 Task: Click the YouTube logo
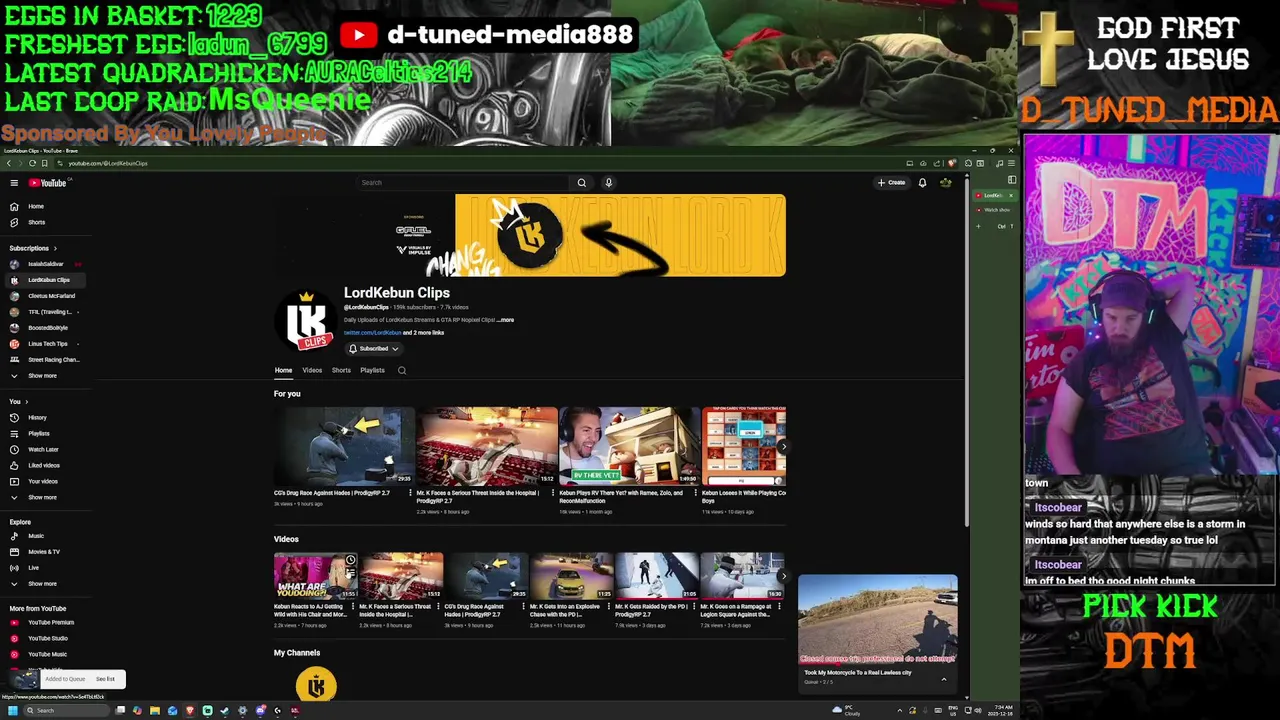pyautogui.click(x=47, y=183)
